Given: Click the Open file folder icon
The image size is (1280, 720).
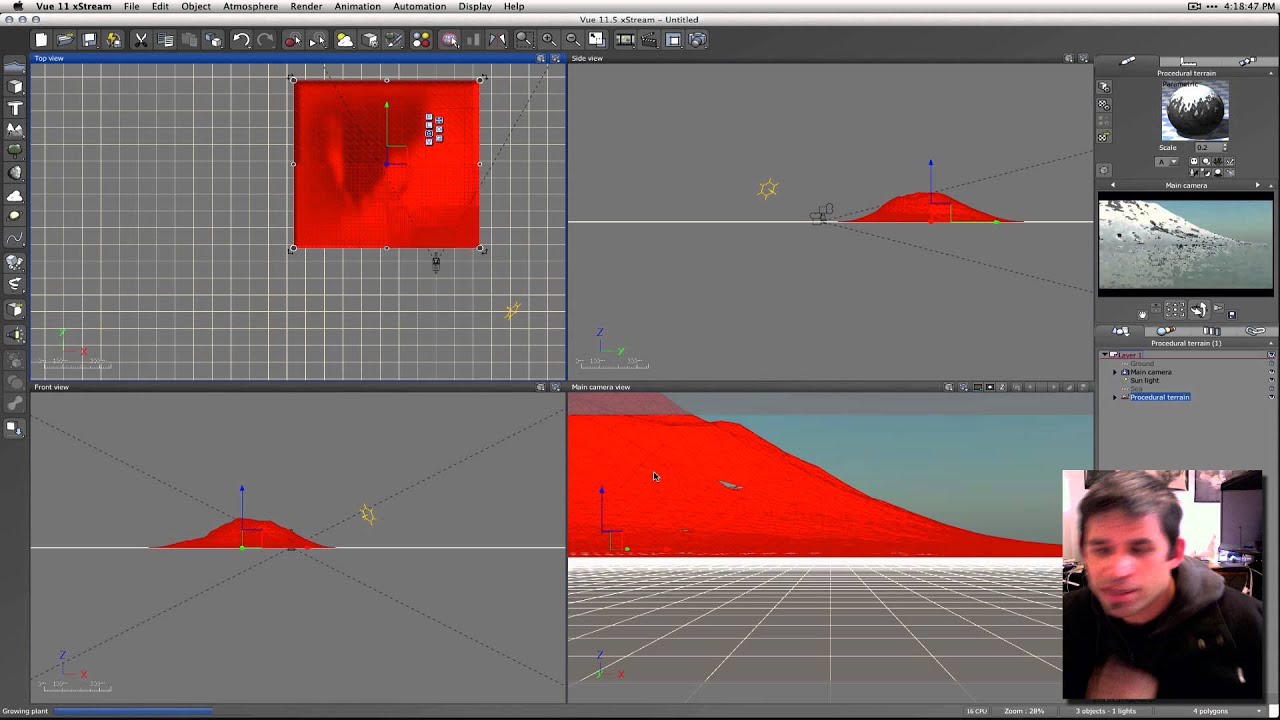Looking at the screenshot, I should [x=65, y=40].
